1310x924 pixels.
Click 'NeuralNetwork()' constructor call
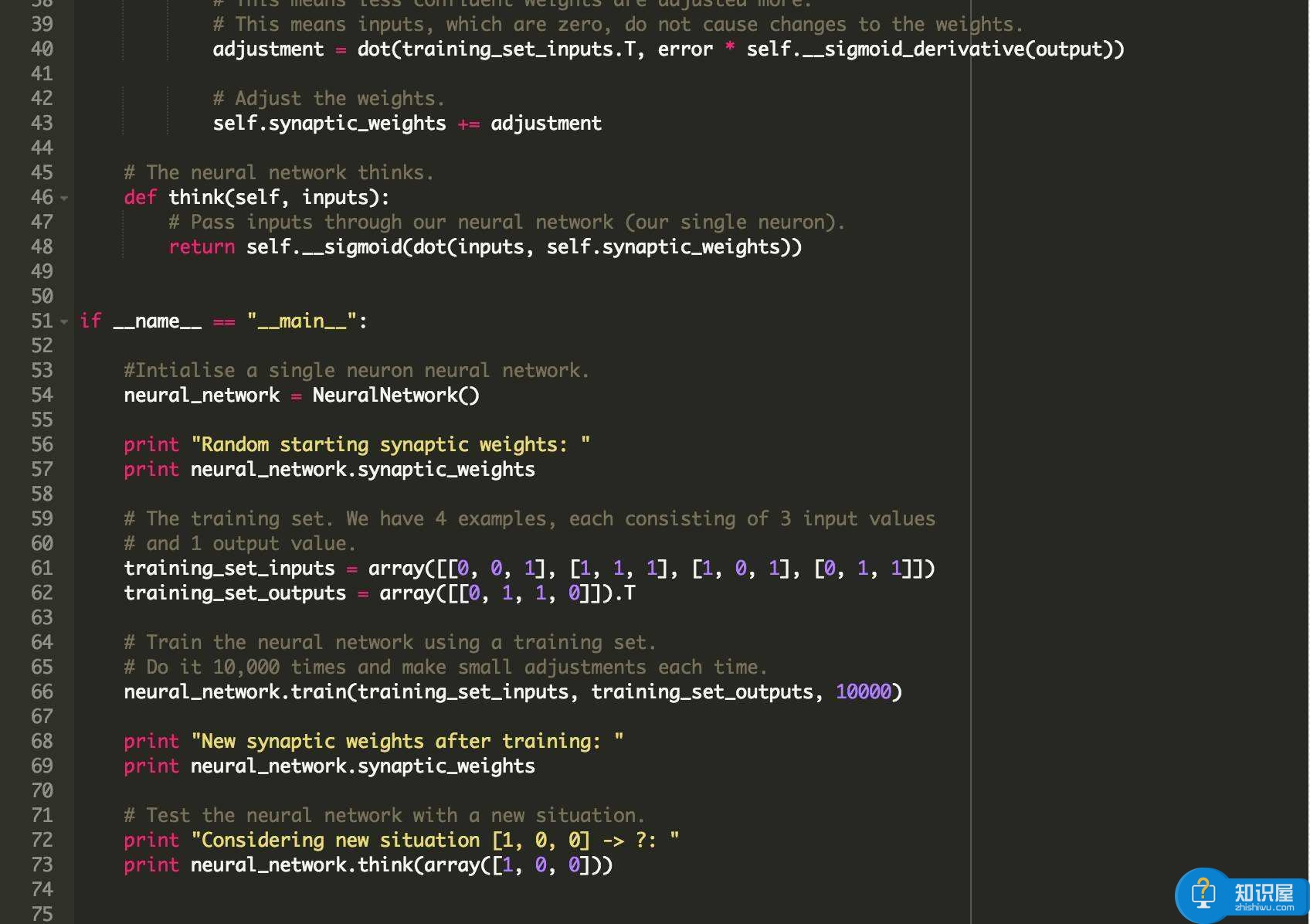click(x=395, y=395)
